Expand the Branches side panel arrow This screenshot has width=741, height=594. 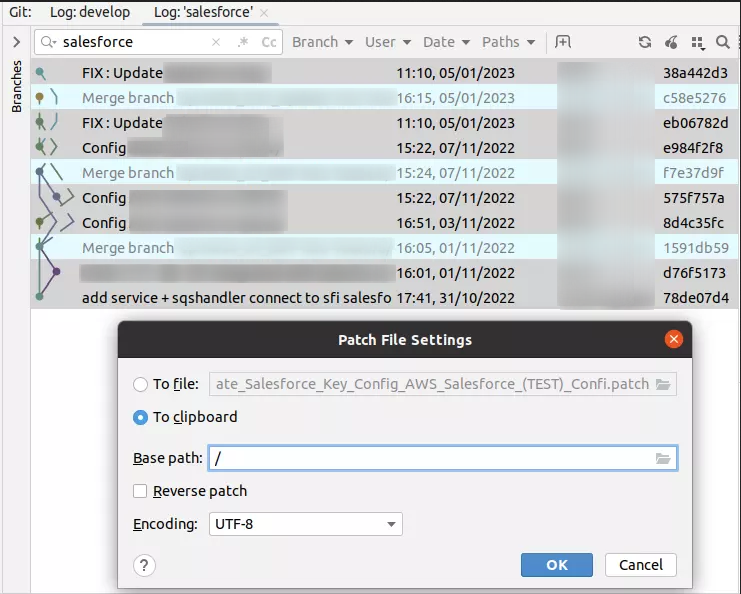coord(17,42)
